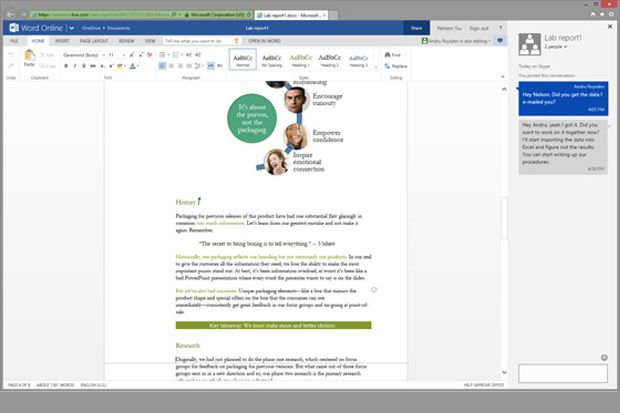Click the Redo arrow icon
The image size is (620, 413).
[11, 66]
